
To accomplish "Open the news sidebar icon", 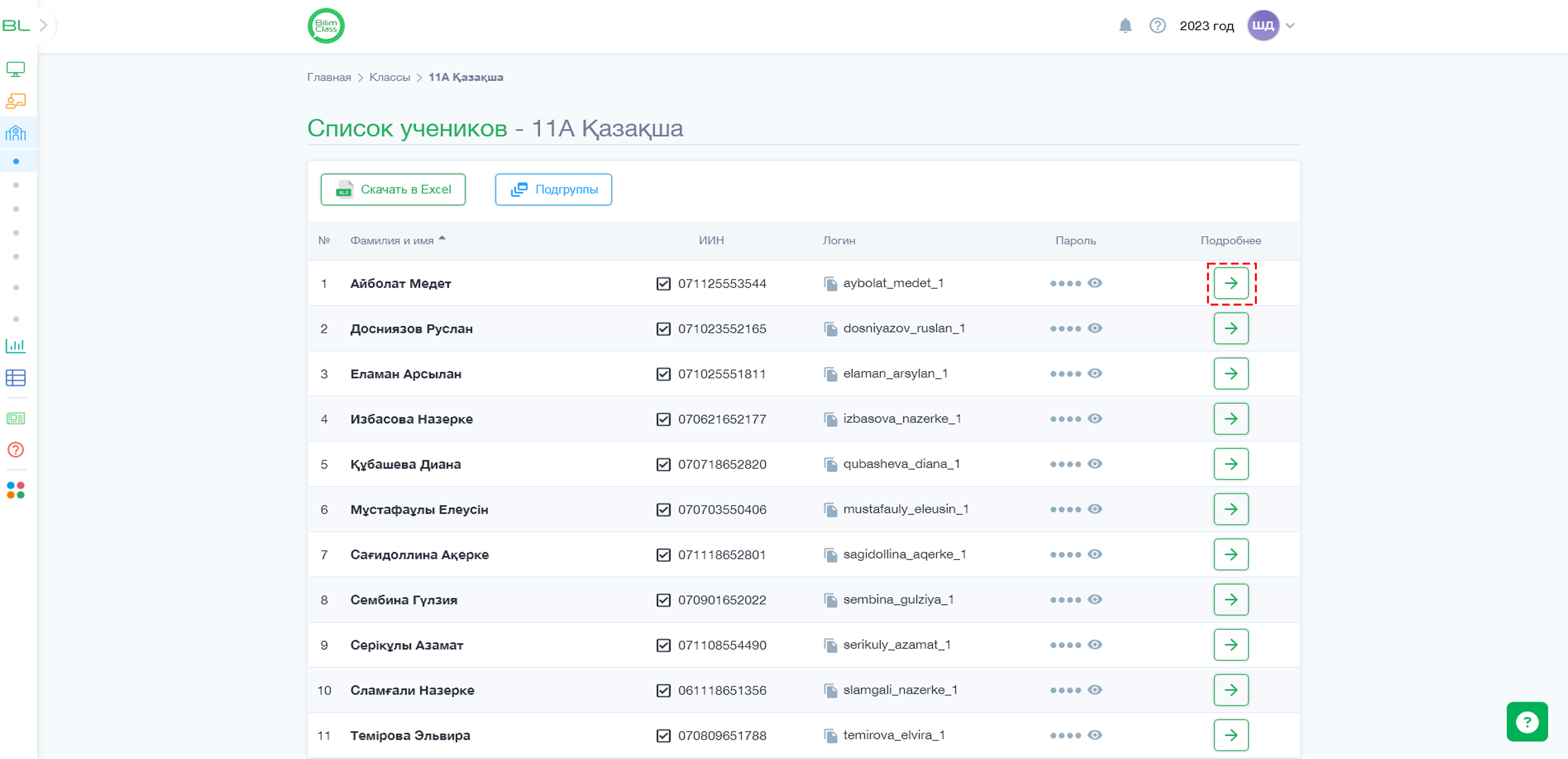I will 15,418.
